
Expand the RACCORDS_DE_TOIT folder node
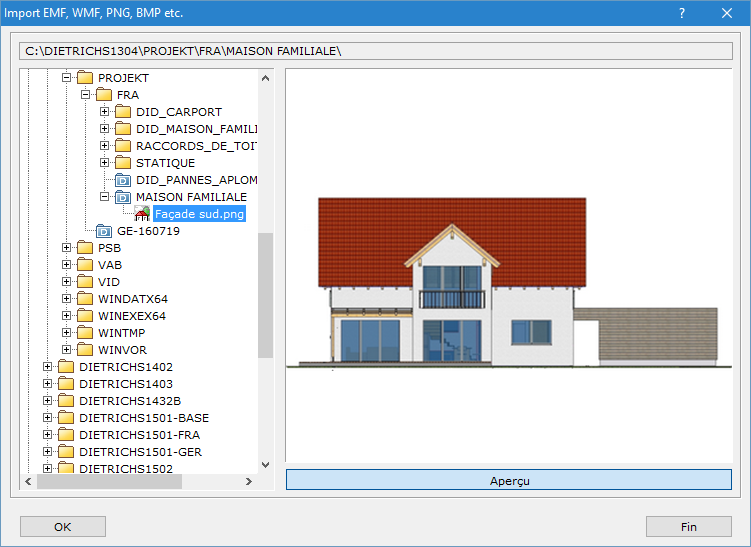click(x=105, y=146)
